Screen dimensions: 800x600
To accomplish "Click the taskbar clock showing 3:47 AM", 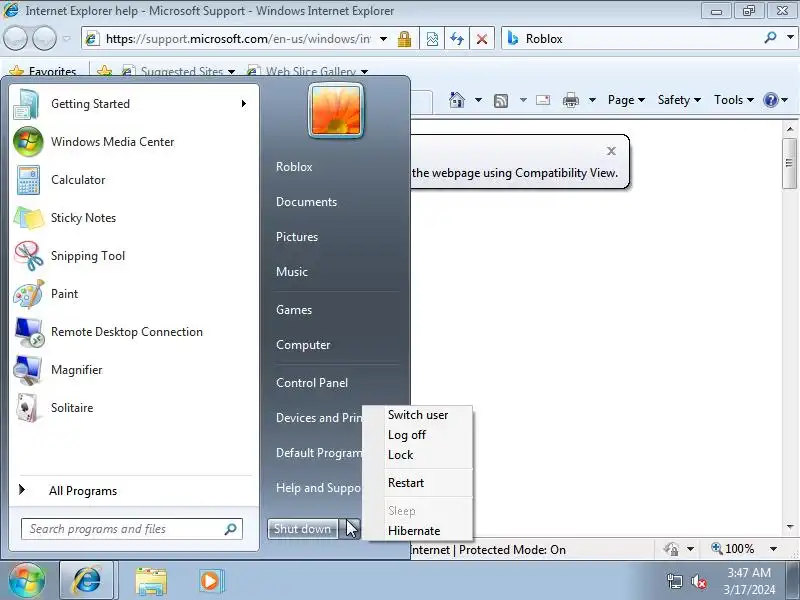I will [748, 581].
